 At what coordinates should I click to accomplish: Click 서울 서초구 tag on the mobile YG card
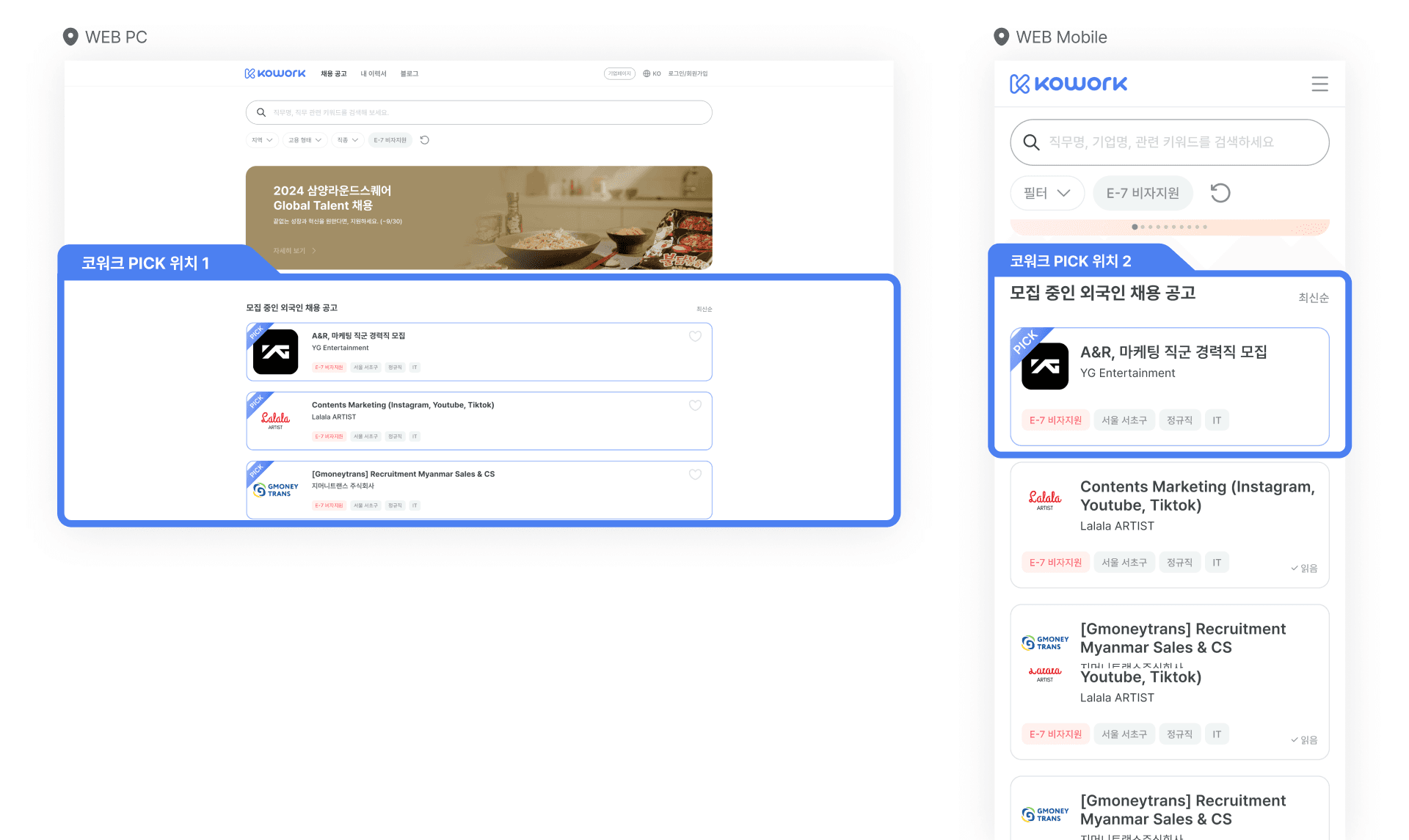(x=1124, y=420)
